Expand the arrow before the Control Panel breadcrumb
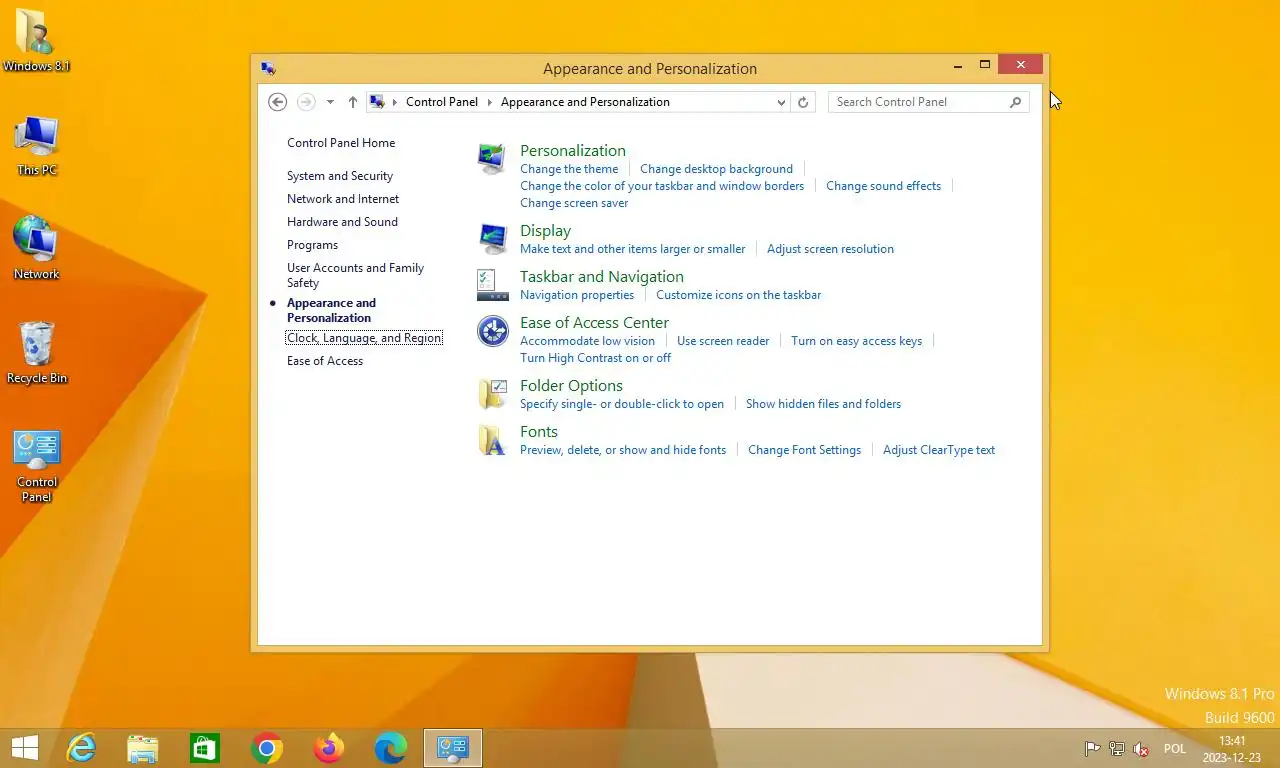The width and height of the screenshot is (1280, 768). point(395,102)
